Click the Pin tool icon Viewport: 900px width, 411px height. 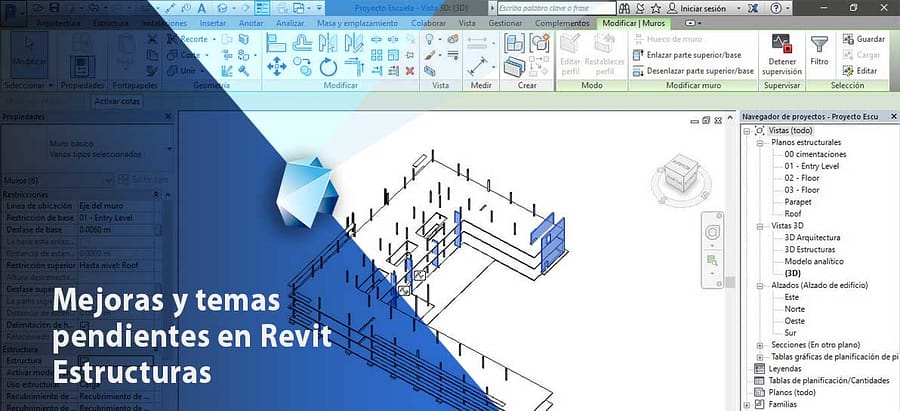click(410, 55)
